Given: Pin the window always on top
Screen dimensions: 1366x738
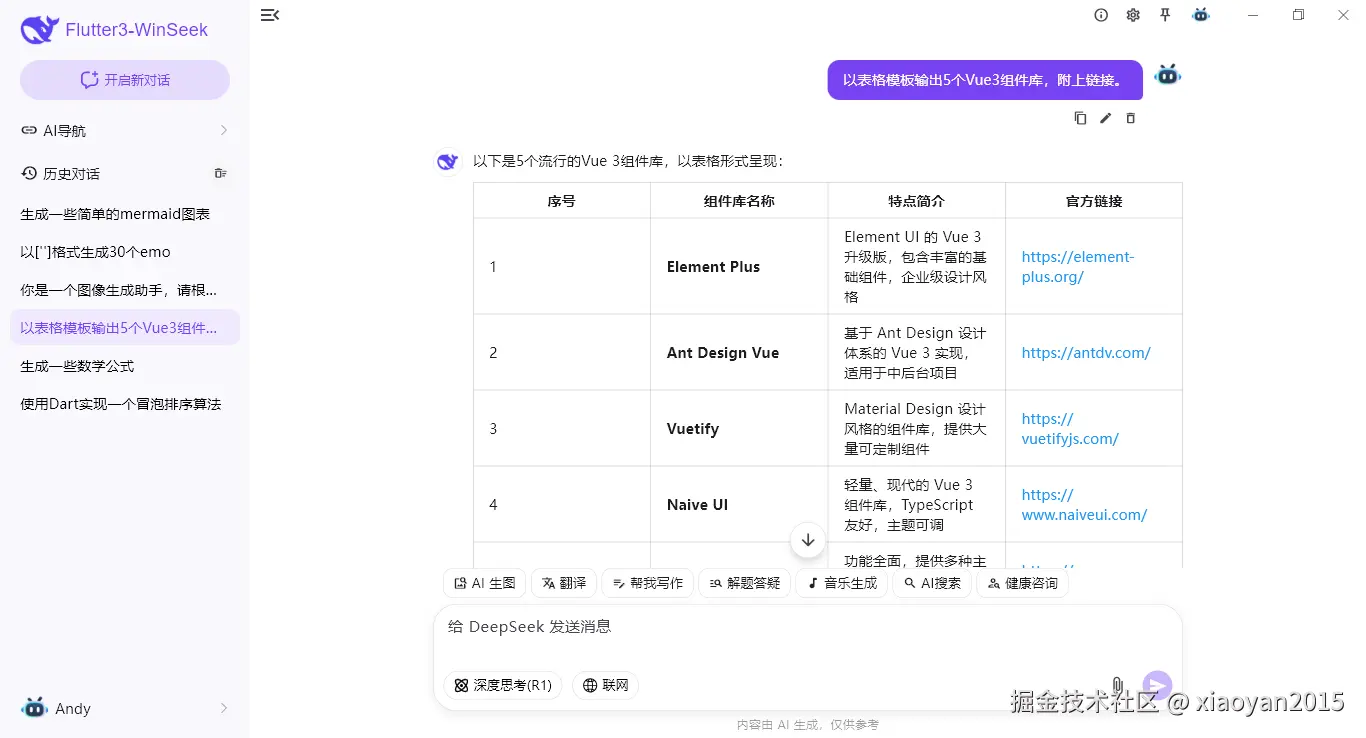Looking at the screenshot, I should 1165,15.
